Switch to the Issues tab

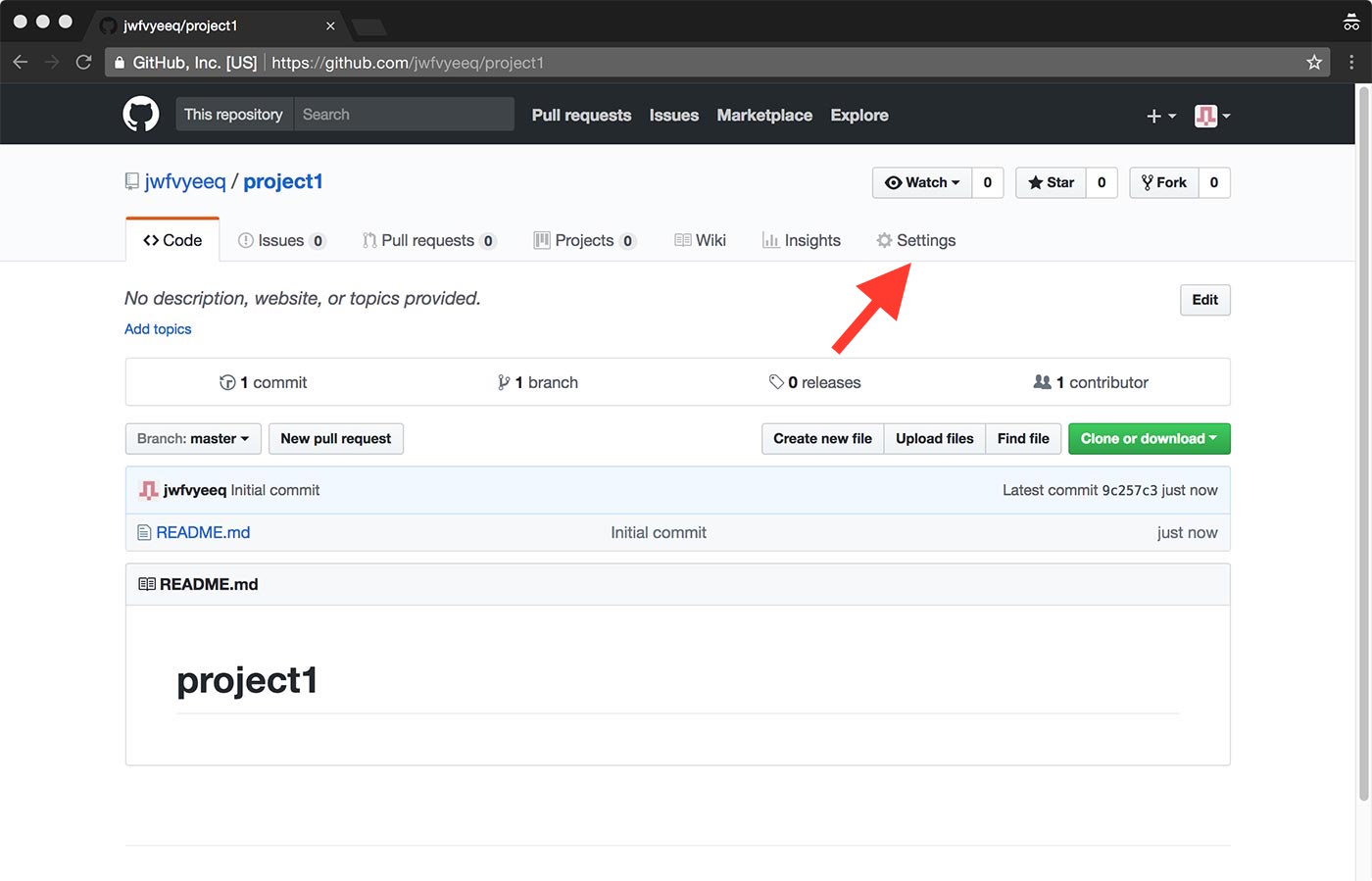(x=282, y=240)
